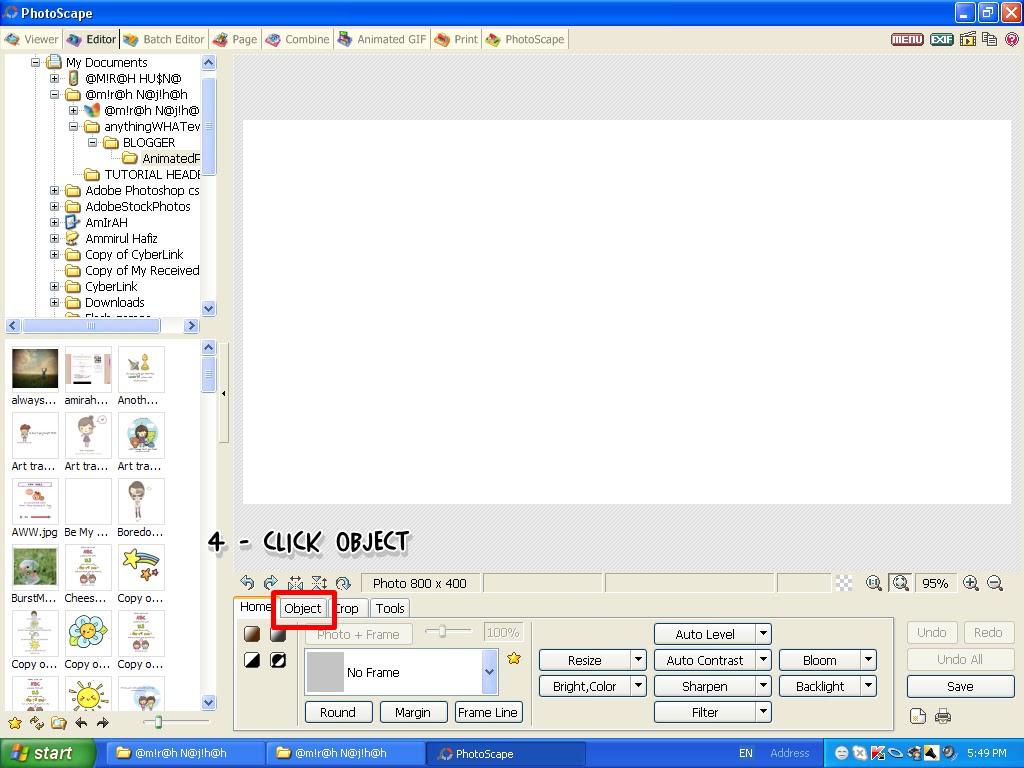Screen dimensions: 1024x768
Task: Open the Auto Level dropdown arrow
Action: [x=763, y=634]
